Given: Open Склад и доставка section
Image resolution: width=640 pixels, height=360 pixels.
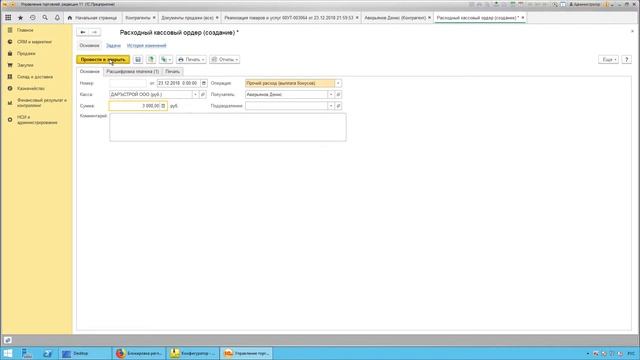Looking at the screenshot, I should tap(35, 77).
